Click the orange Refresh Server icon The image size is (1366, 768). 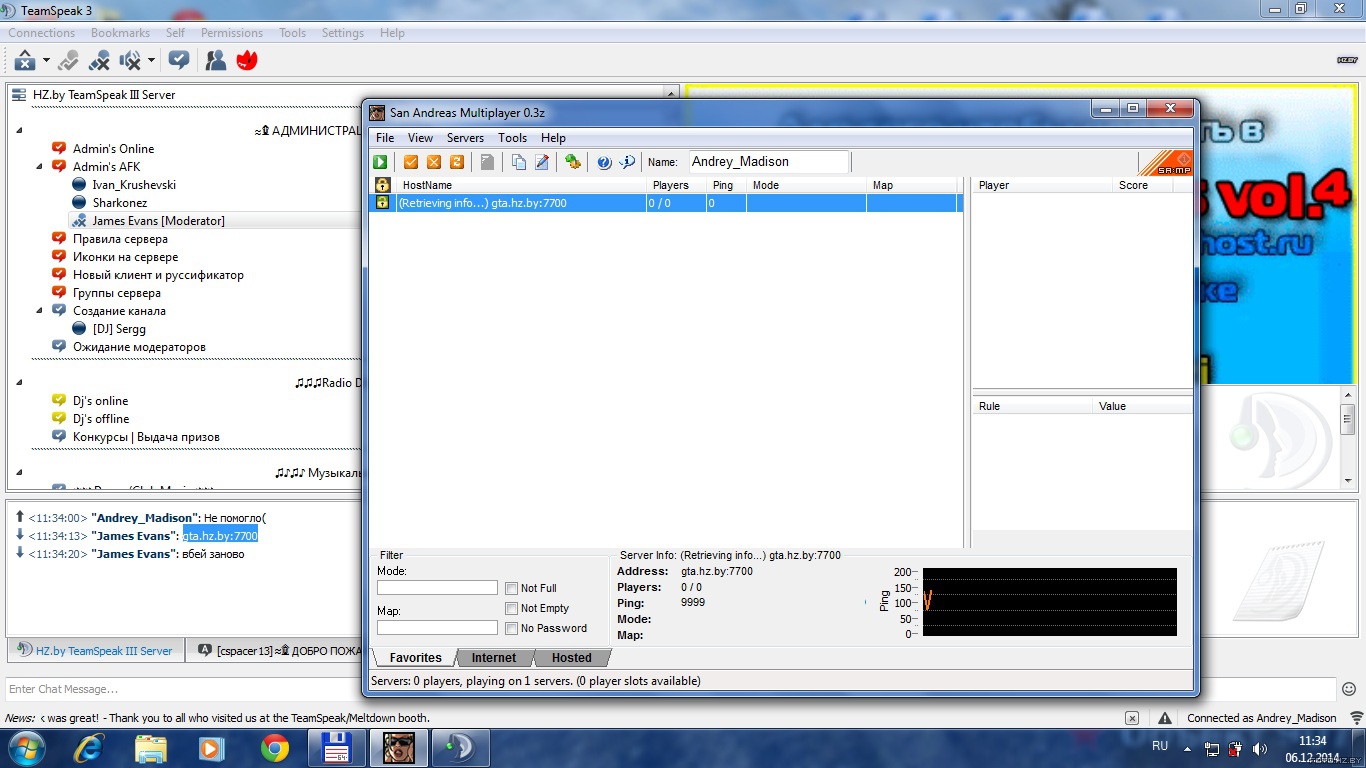click(457, 162)
